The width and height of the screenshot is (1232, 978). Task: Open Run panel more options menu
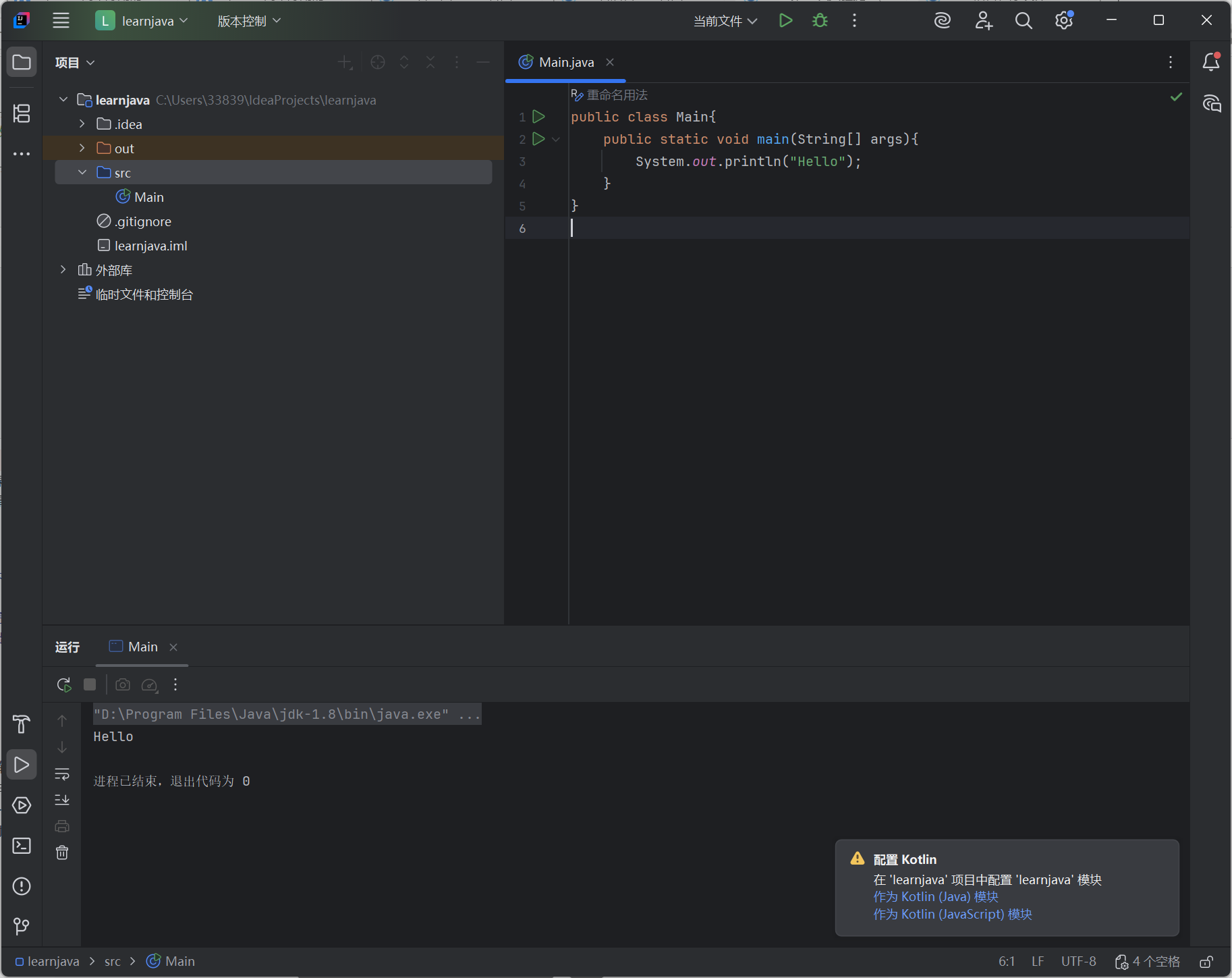click(175, 684)
